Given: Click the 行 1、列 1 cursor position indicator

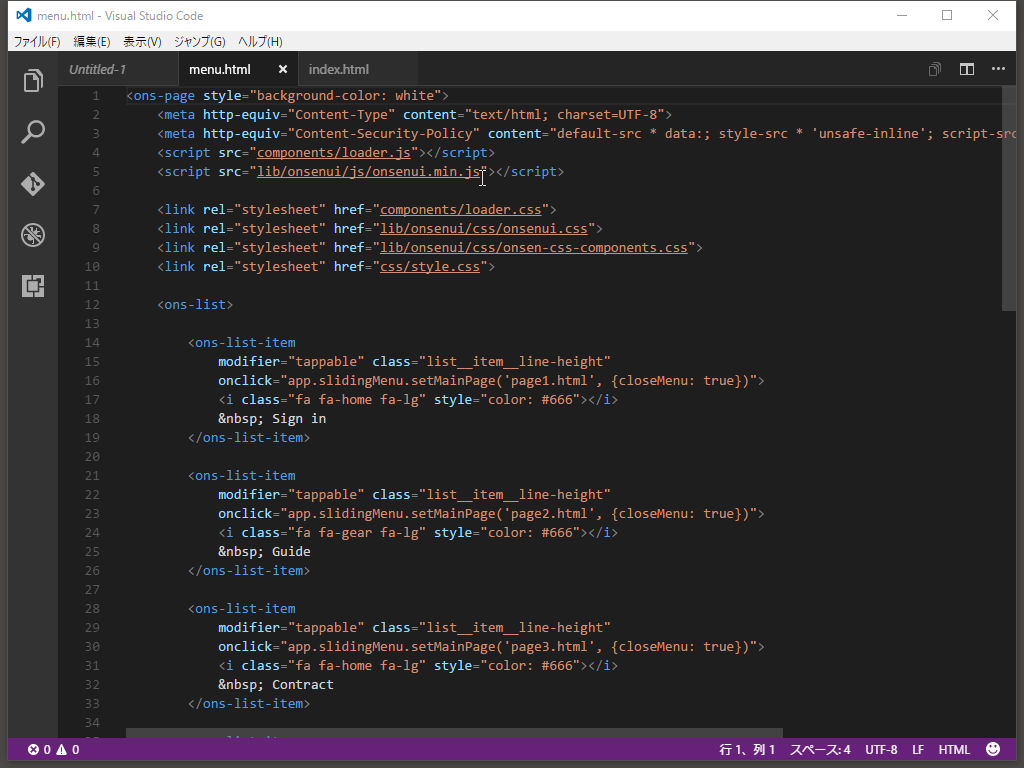Looking at the screenshot, I should click(747, 750).
